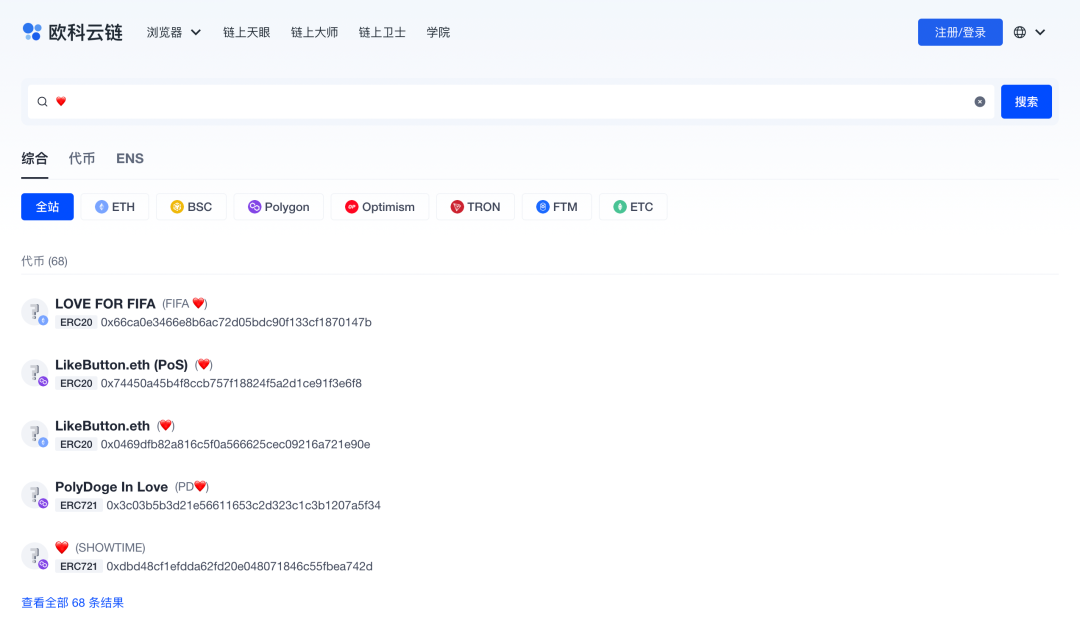Go to 链上天眼 page
1080x622 pixels.
[247, 32]
